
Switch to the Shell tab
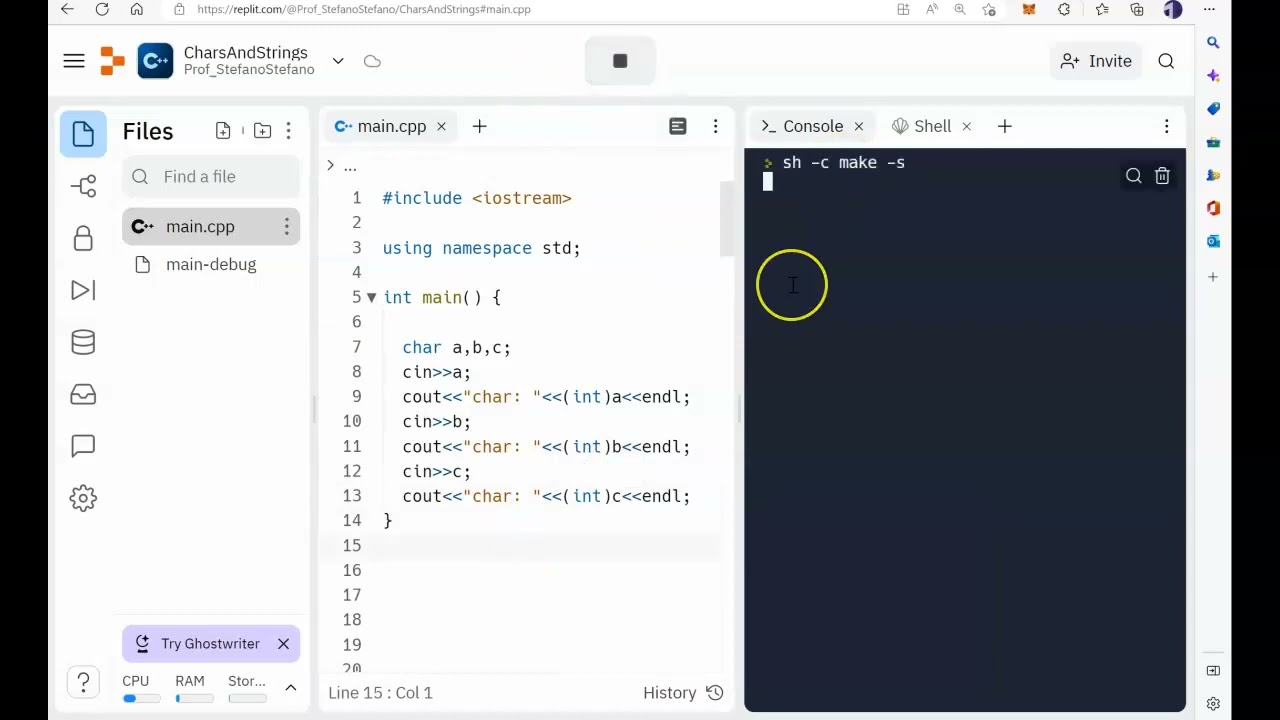pos(921,127)
